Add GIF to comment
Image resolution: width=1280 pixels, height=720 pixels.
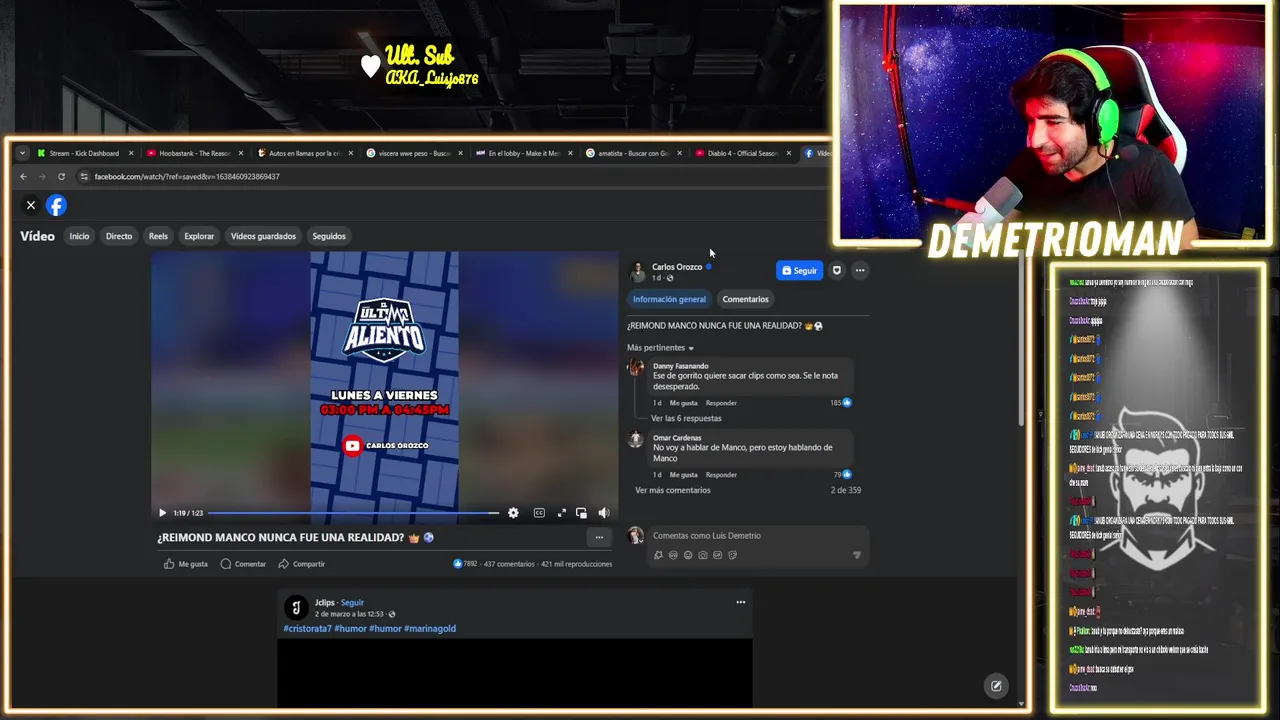(718, 555)
